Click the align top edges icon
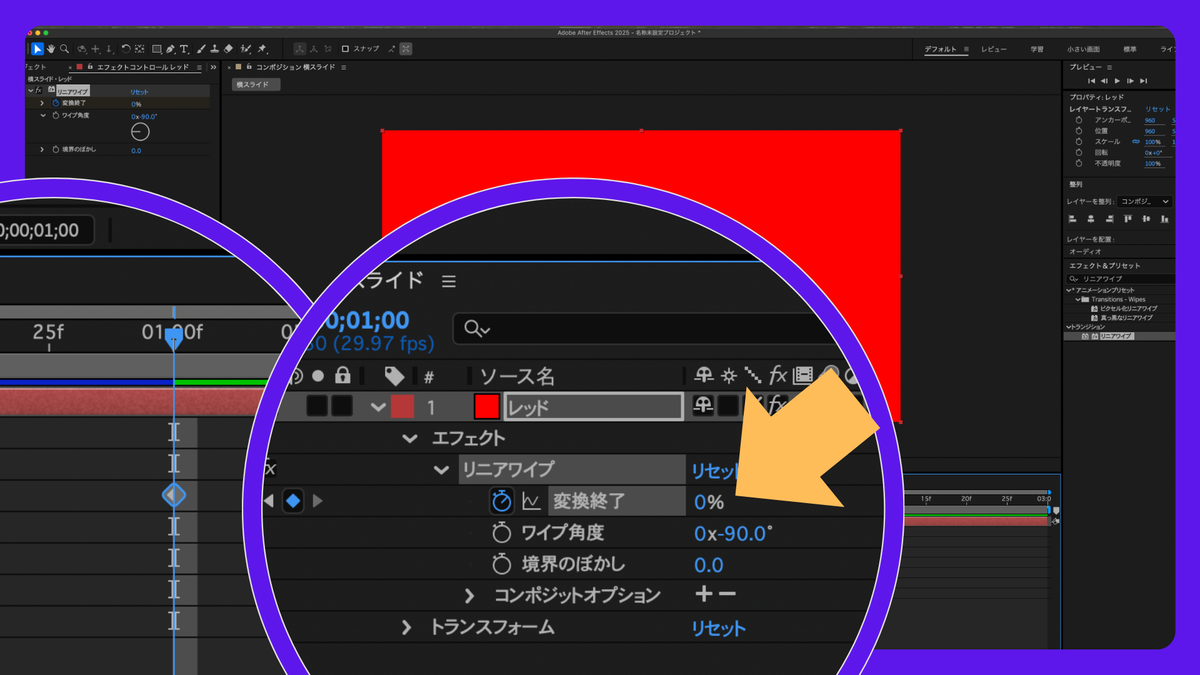This screenshot has height=675, width=1200. click(x=1128, y=218)
